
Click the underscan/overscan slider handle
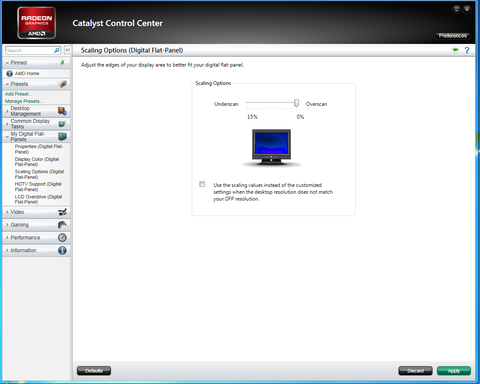tap(296, 103)
